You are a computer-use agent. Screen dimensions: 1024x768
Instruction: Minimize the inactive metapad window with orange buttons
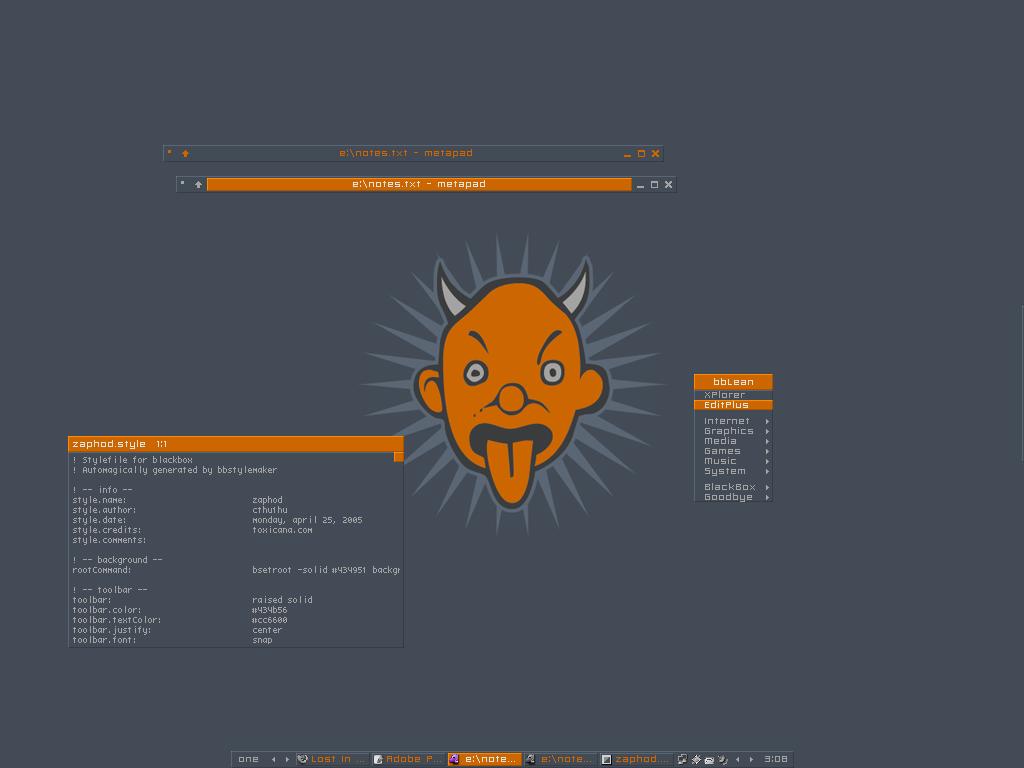(x=628, y=154)
